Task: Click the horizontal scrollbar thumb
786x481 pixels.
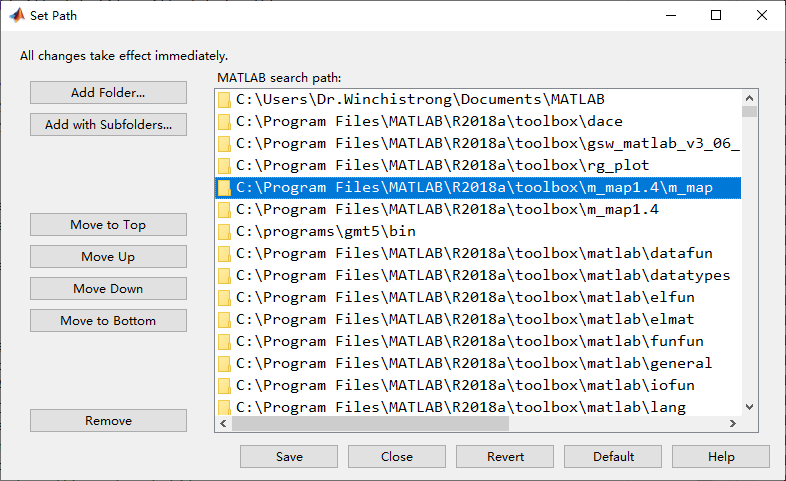Action: (x=370, y=424)
